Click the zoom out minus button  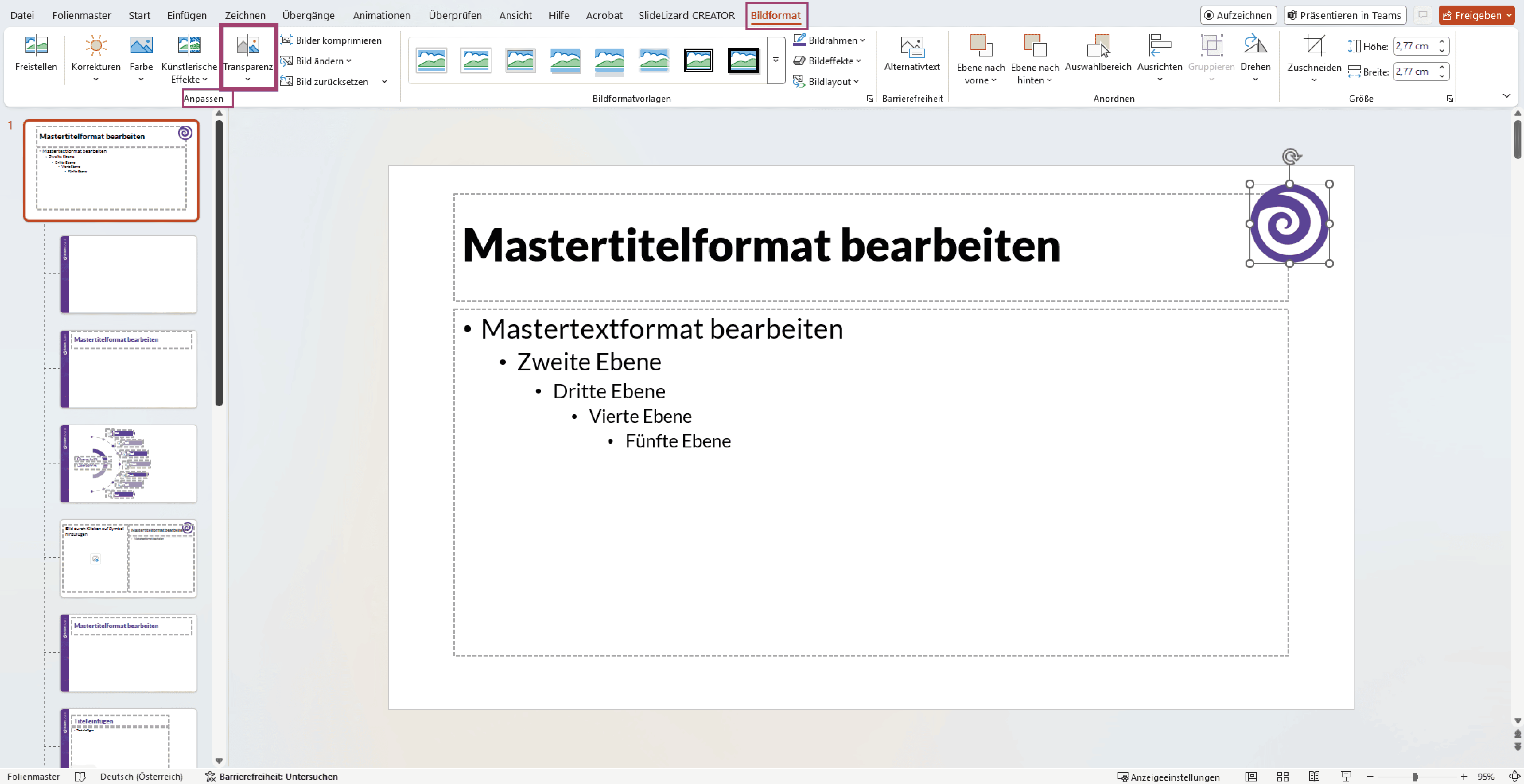coord(1370,776)
